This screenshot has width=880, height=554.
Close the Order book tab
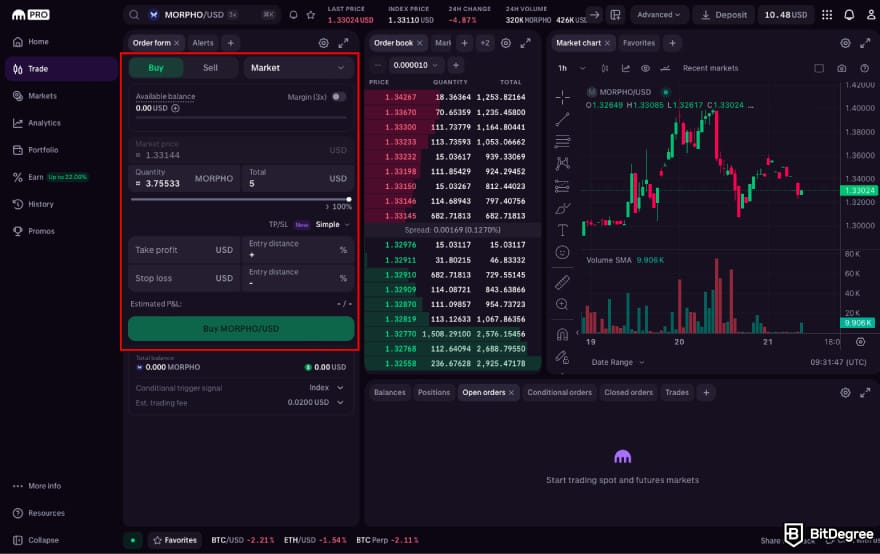point(420,43)
